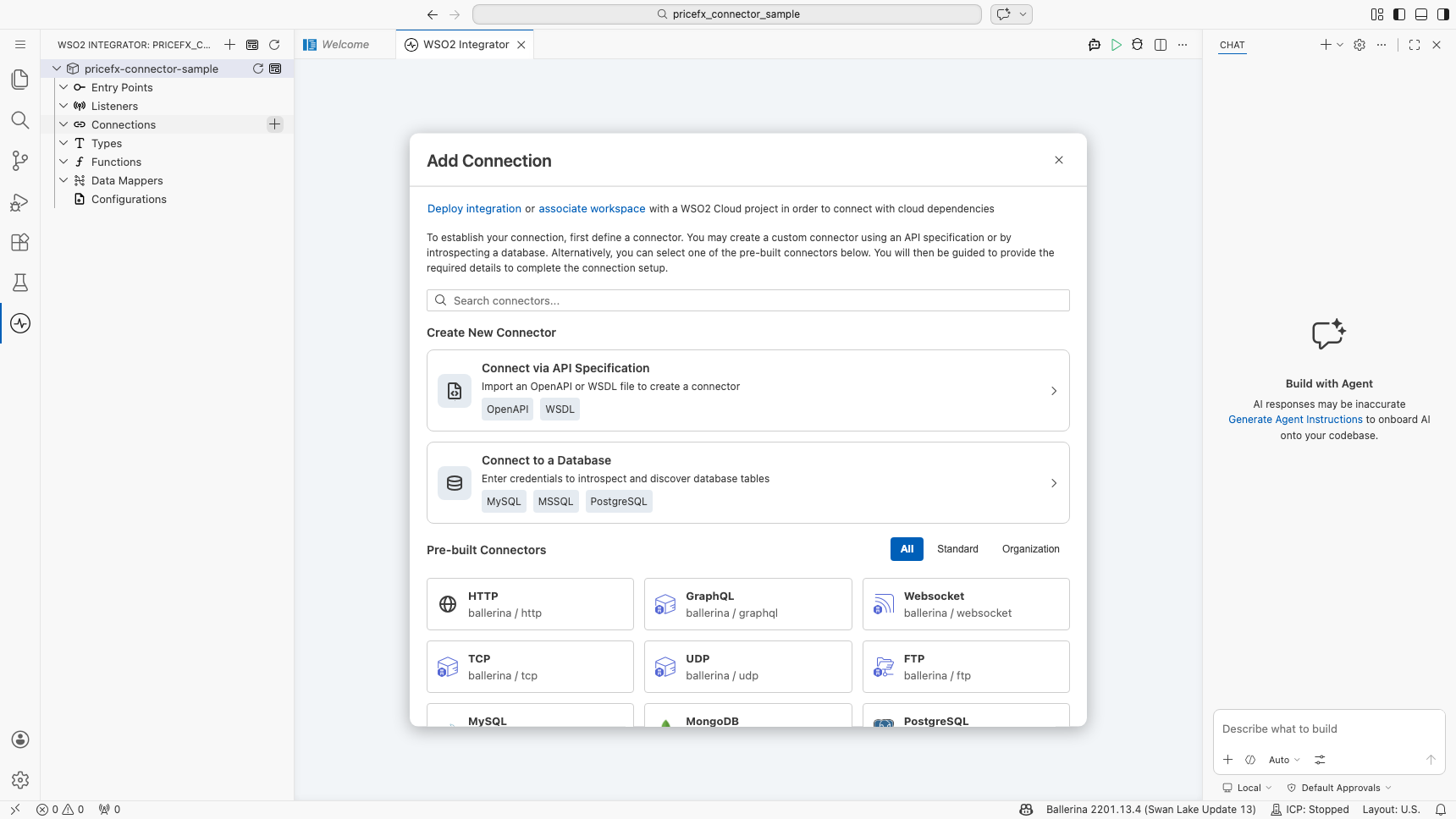The width and height of the screenshot is (1456, 819).
Task: Click the ICP: Stopped status item
Action: [1310, 810]
